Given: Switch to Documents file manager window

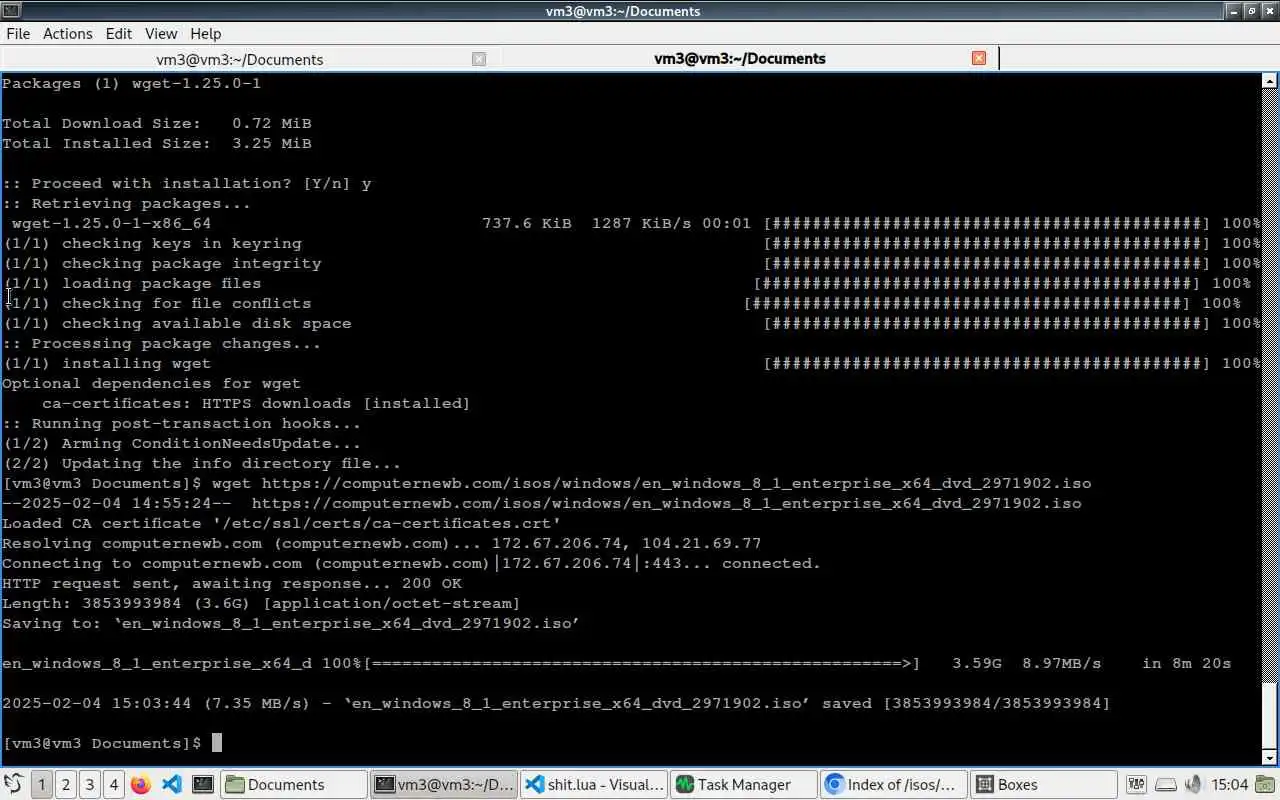Looking at the screenshot, I should (x=293, y=784).
